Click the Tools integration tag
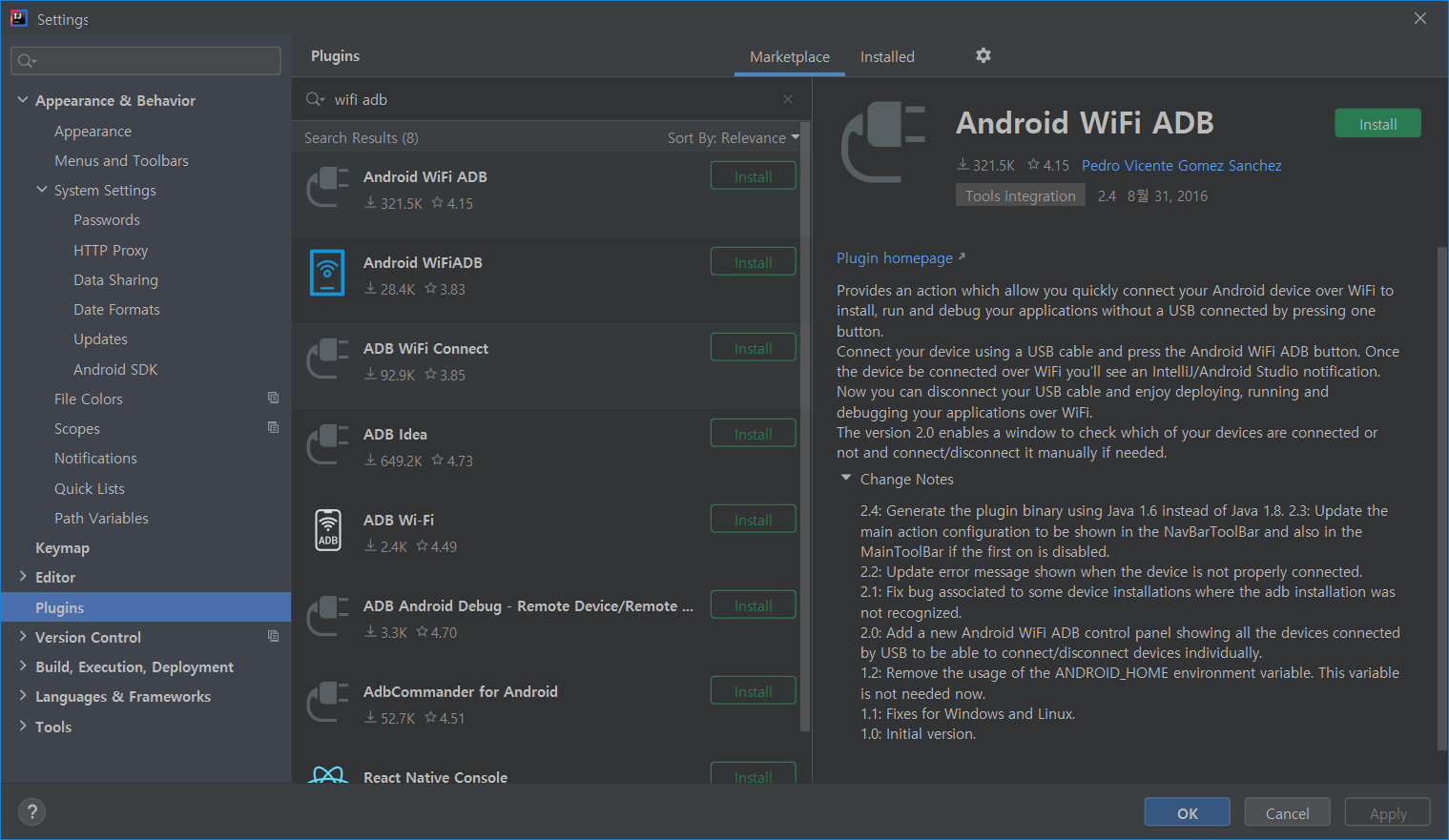The height and width of the screenshot is (840, 1449). (1020, 195)
